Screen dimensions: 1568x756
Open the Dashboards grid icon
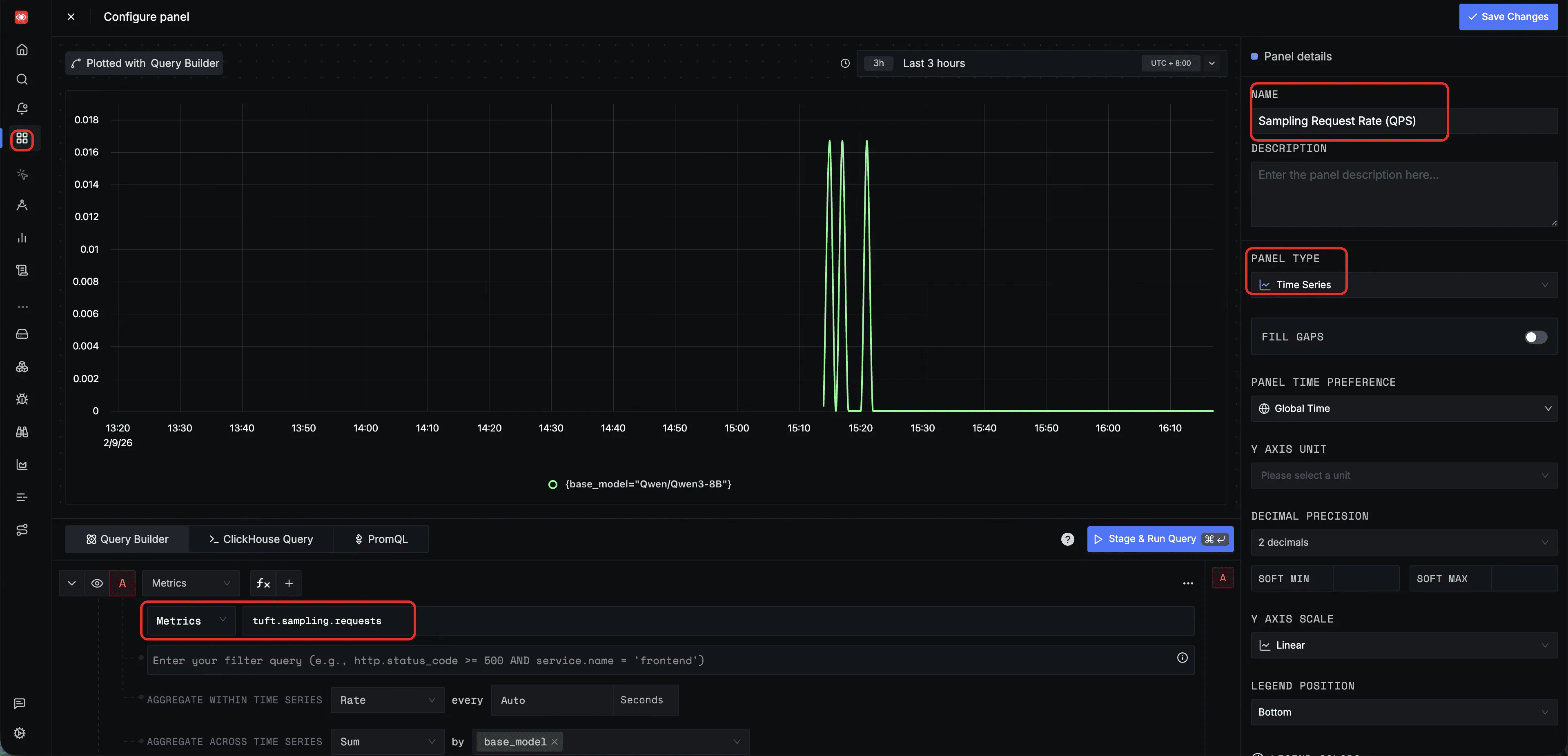22,139
